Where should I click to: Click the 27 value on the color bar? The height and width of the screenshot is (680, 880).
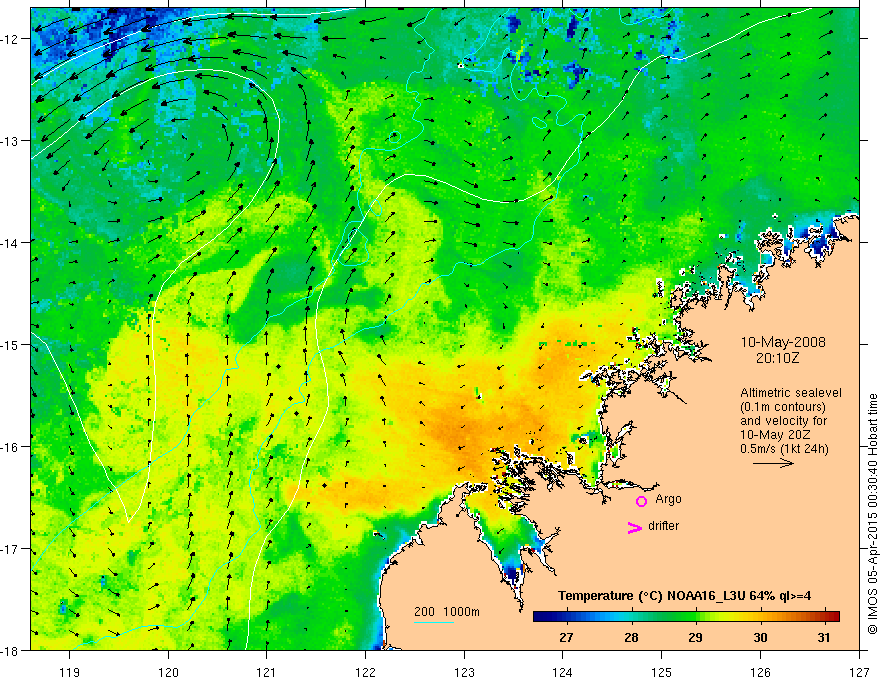566,637
